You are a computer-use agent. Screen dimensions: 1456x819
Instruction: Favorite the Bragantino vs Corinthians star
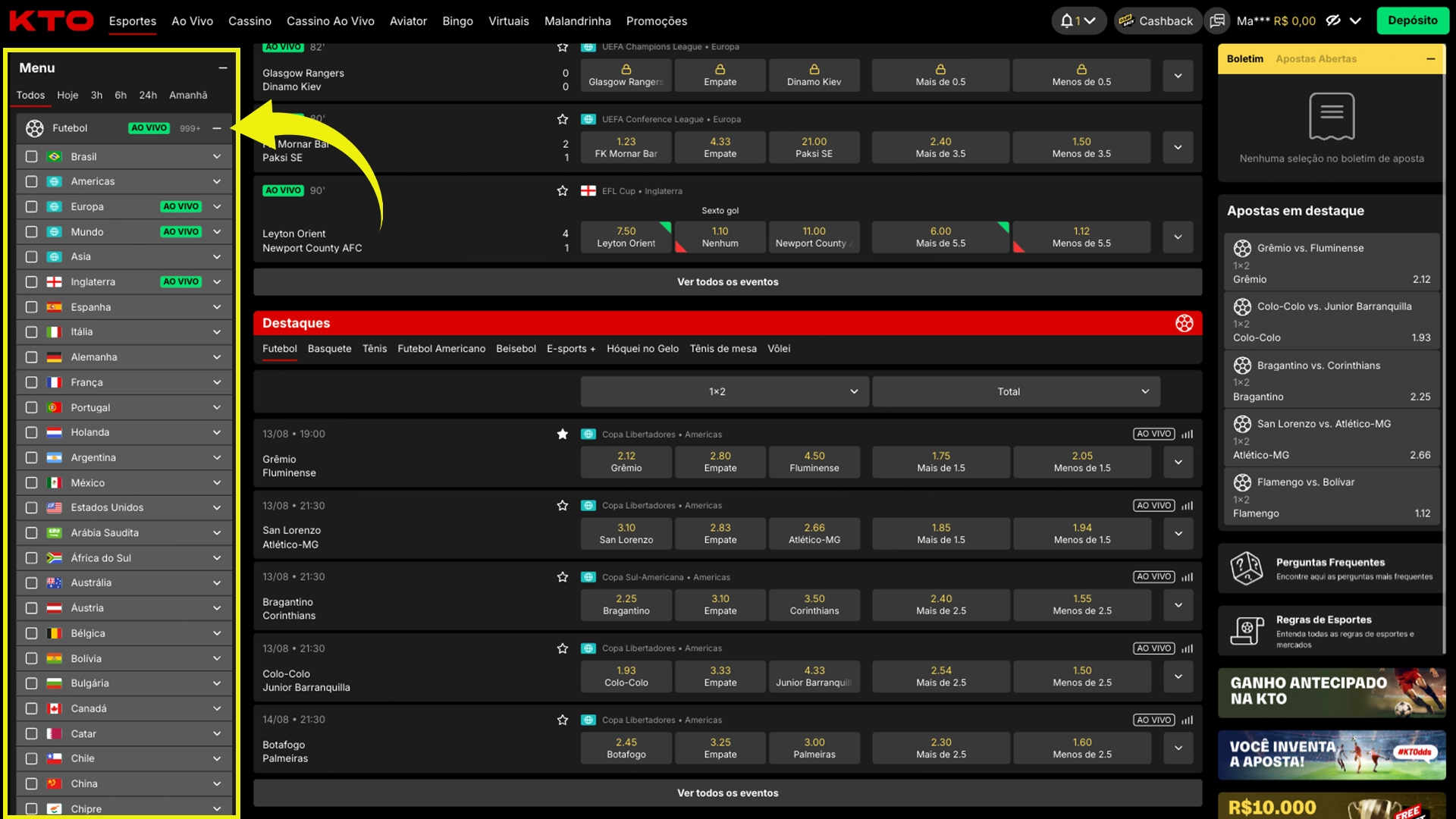tap(563, 577)
